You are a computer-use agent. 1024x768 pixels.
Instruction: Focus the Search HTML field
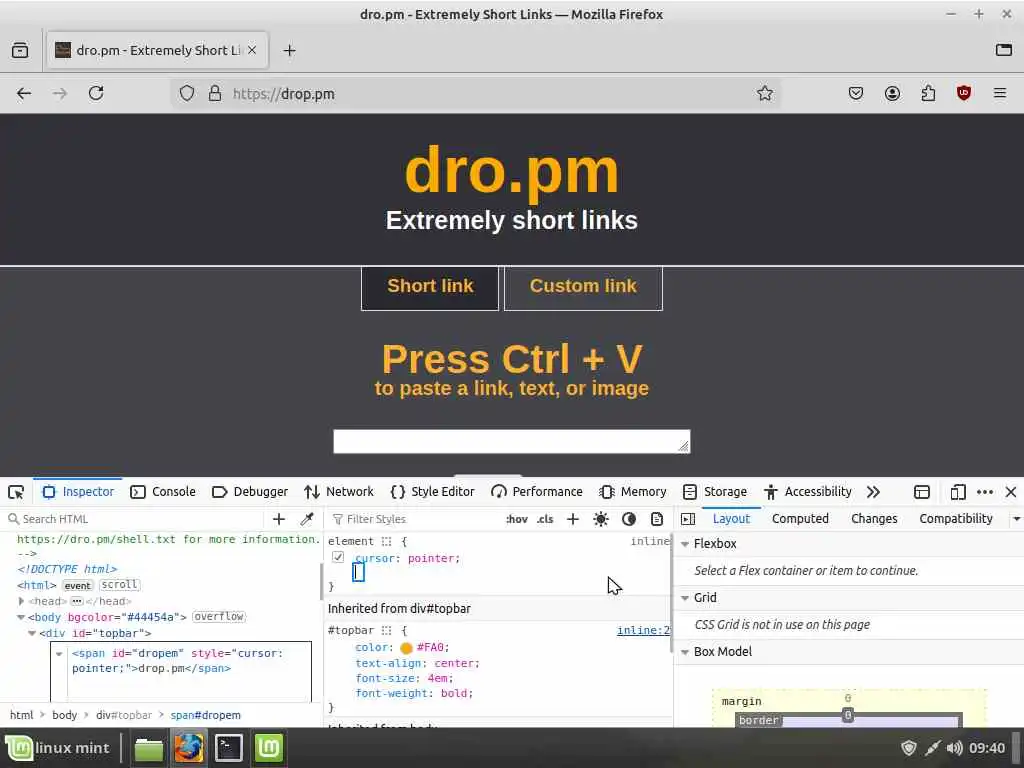pyautogui.click(x=134, y=519)
